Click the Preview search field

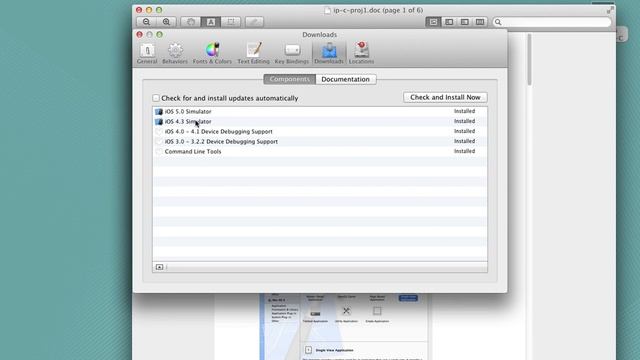[552, 22]
